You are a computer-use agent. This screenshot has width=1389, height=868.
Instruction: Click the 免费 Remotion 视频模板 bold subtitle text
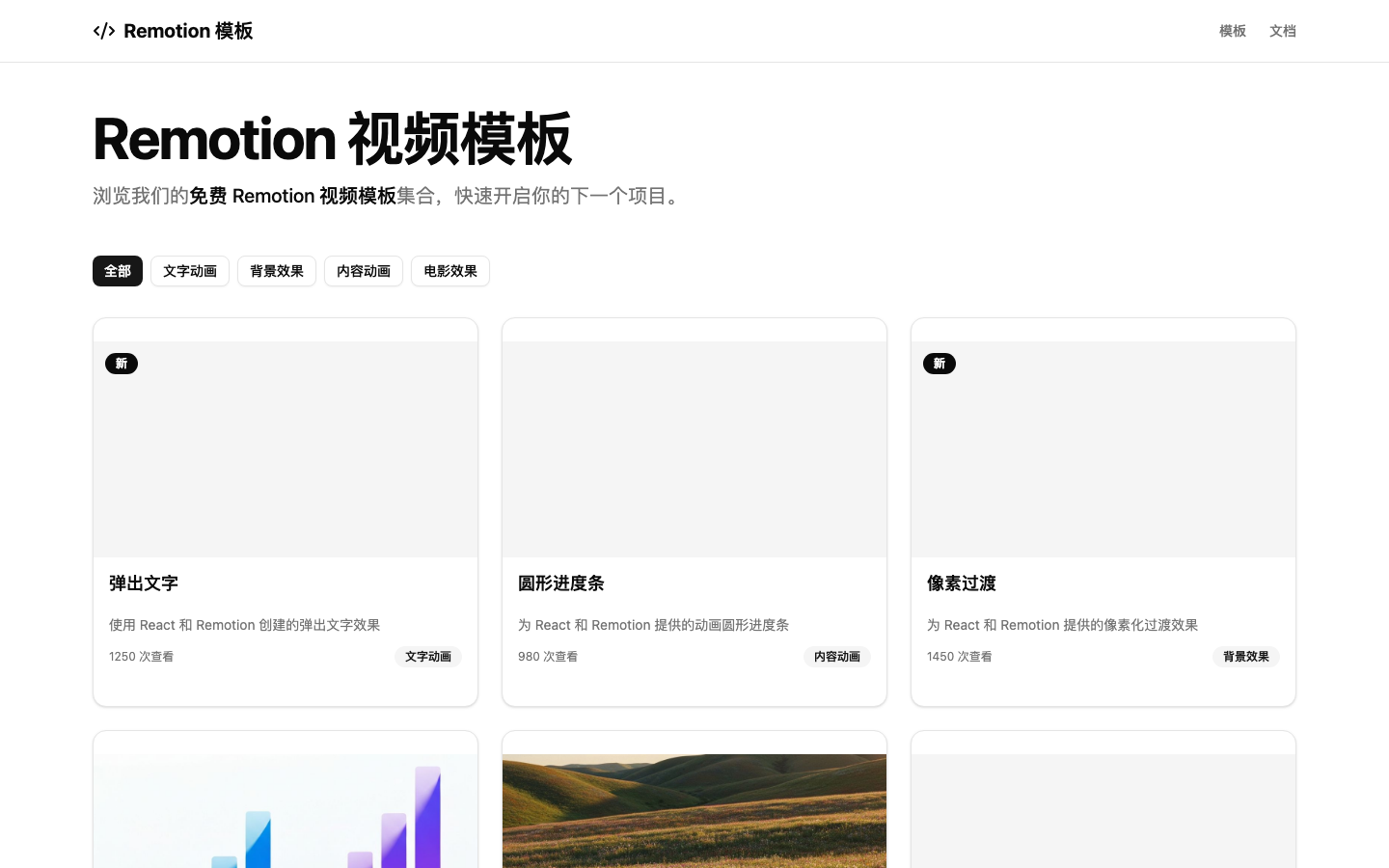(x=292, y=196)
